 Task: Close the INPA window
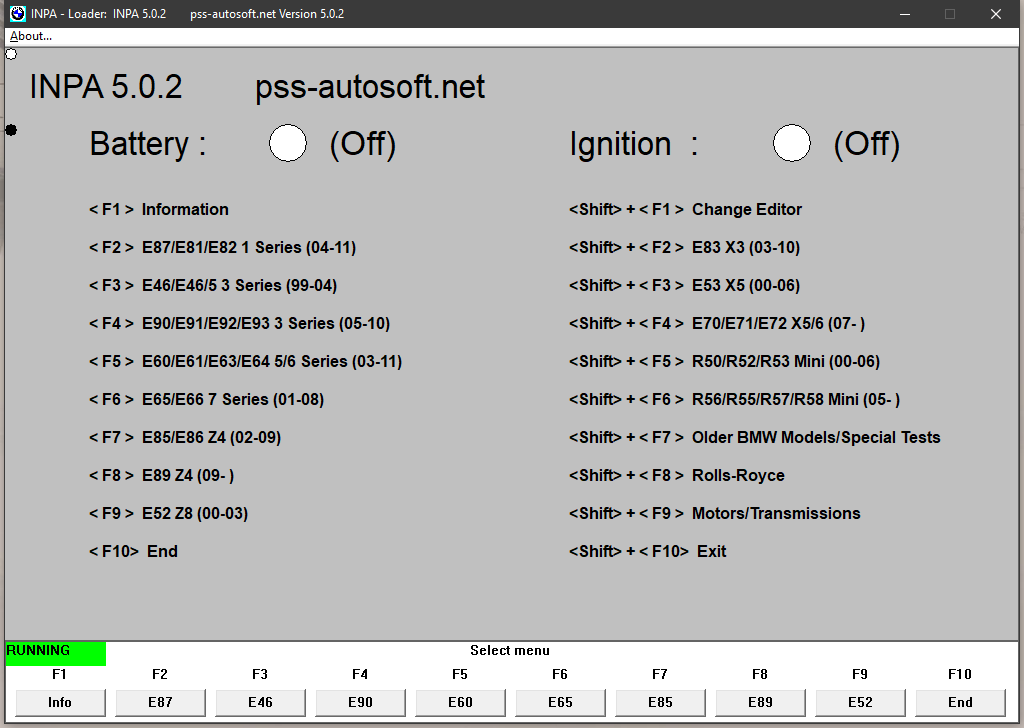[x=995, y=14]
